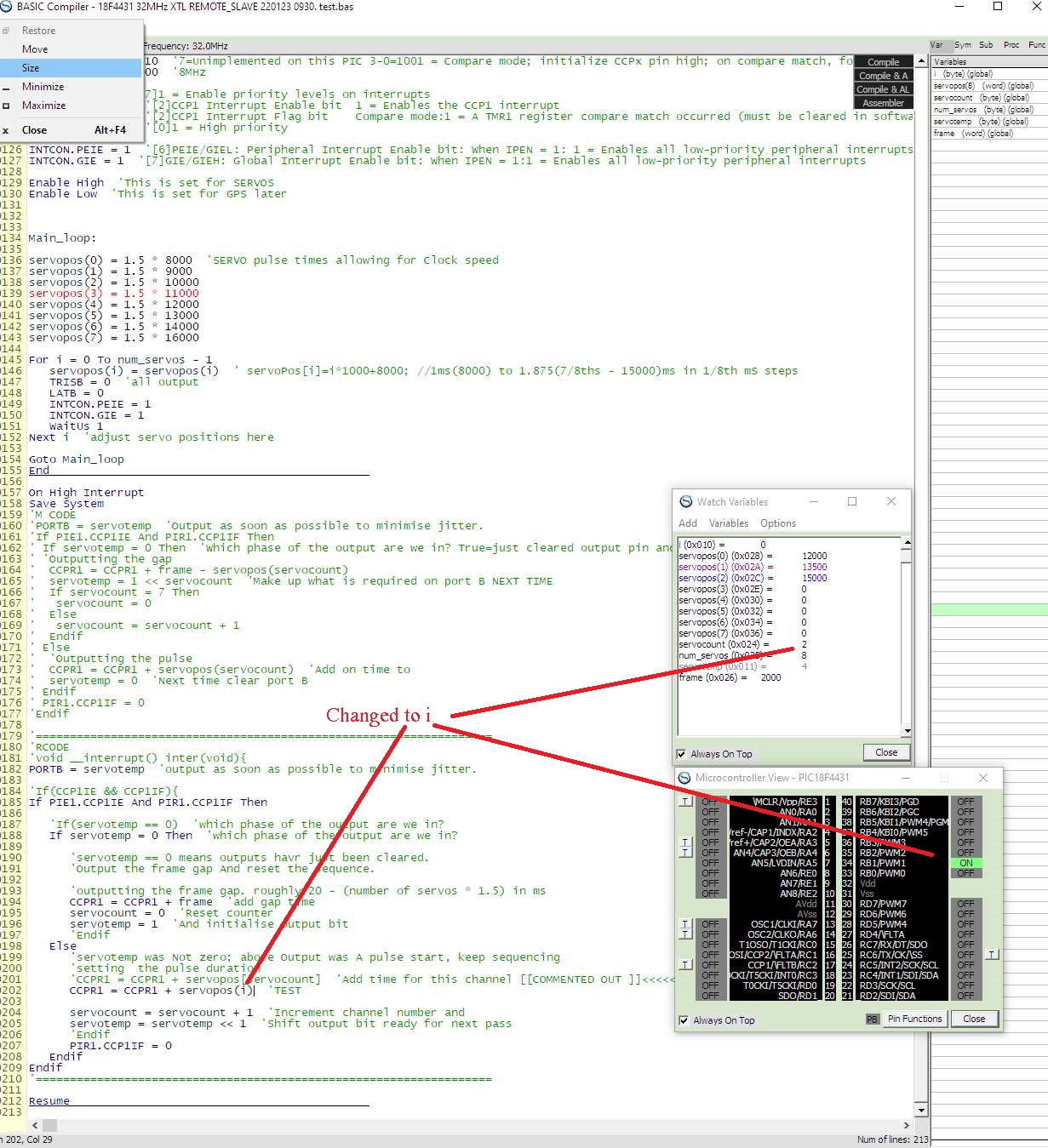
Task: Select num_servos in the Variables list
Action: [988, 110]
